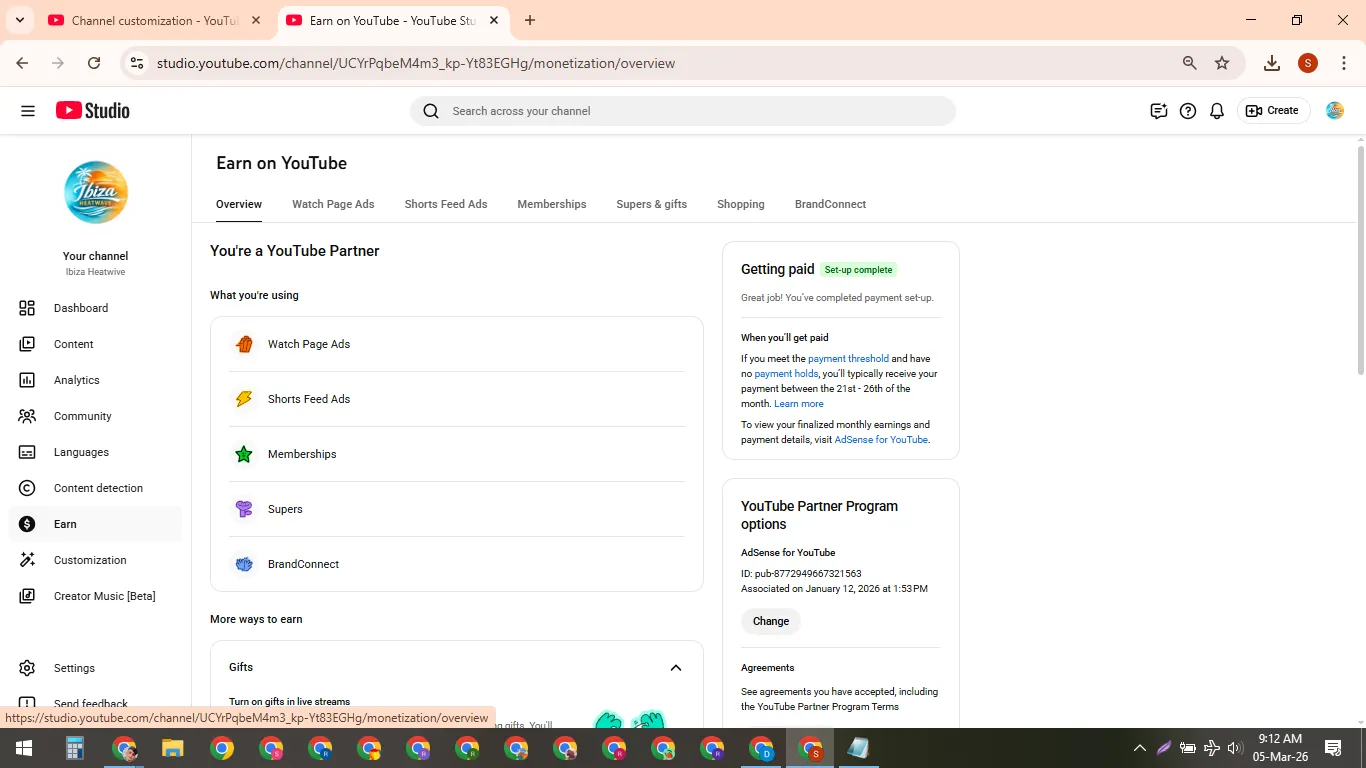This screenshot has width=1366, height=768.
Task: Bookmark this page with the star icon
Action: [1222, 63]
